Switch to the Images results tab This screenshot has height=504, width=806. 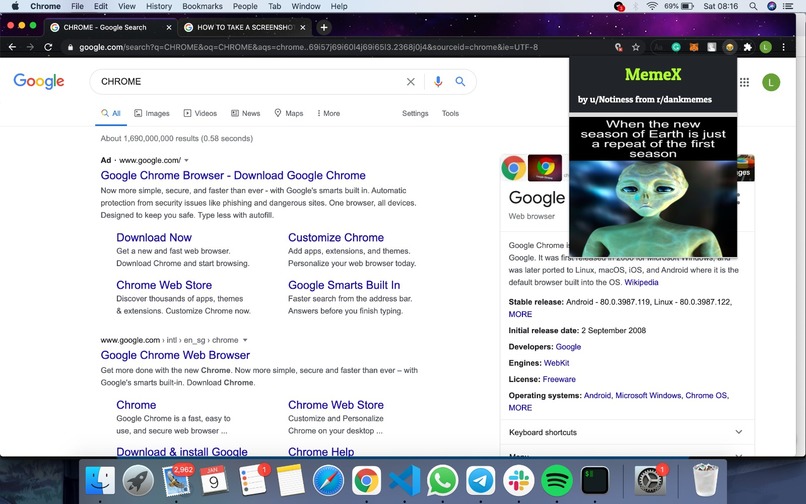click(152, 113)
